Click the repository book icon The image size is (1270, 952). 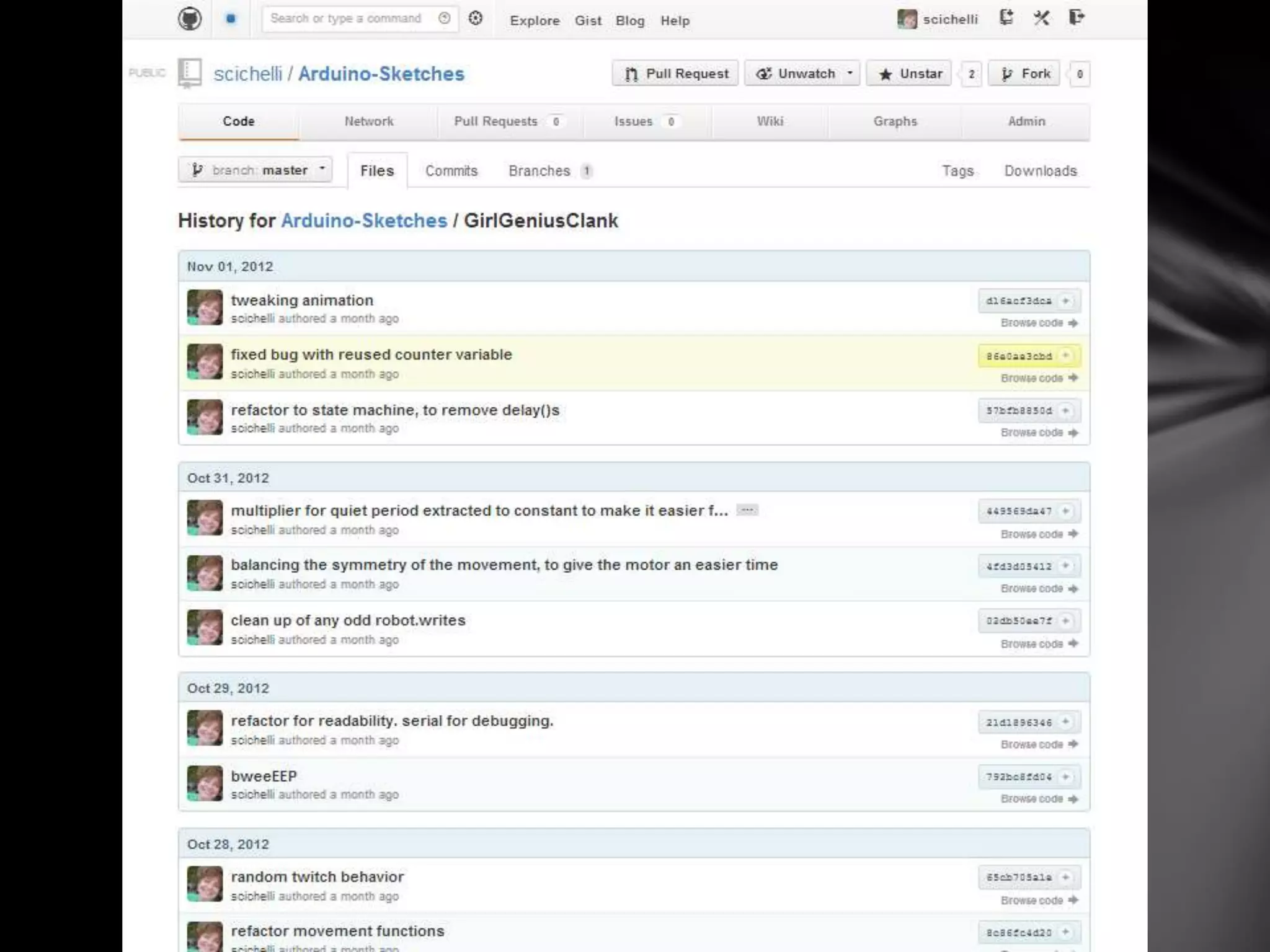(190, 73)
